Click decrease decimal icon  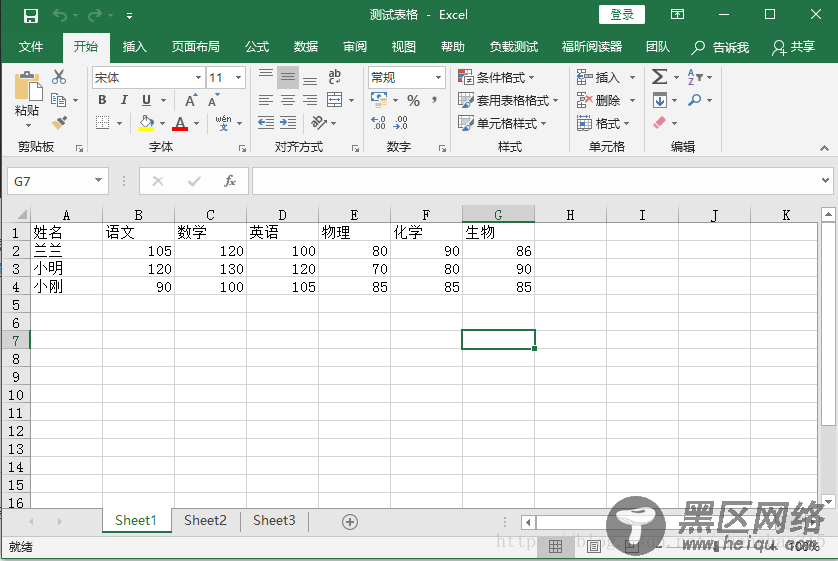point(400,123)
